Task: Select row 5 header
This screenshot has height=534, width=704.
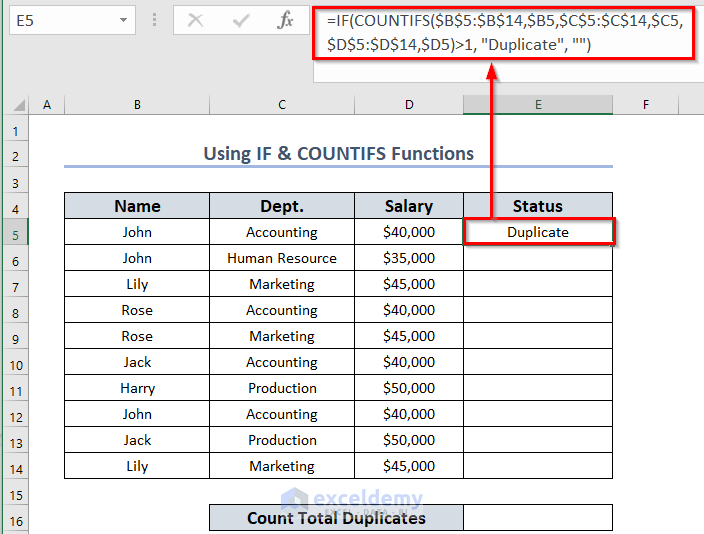Action: [x=15, y=232]
